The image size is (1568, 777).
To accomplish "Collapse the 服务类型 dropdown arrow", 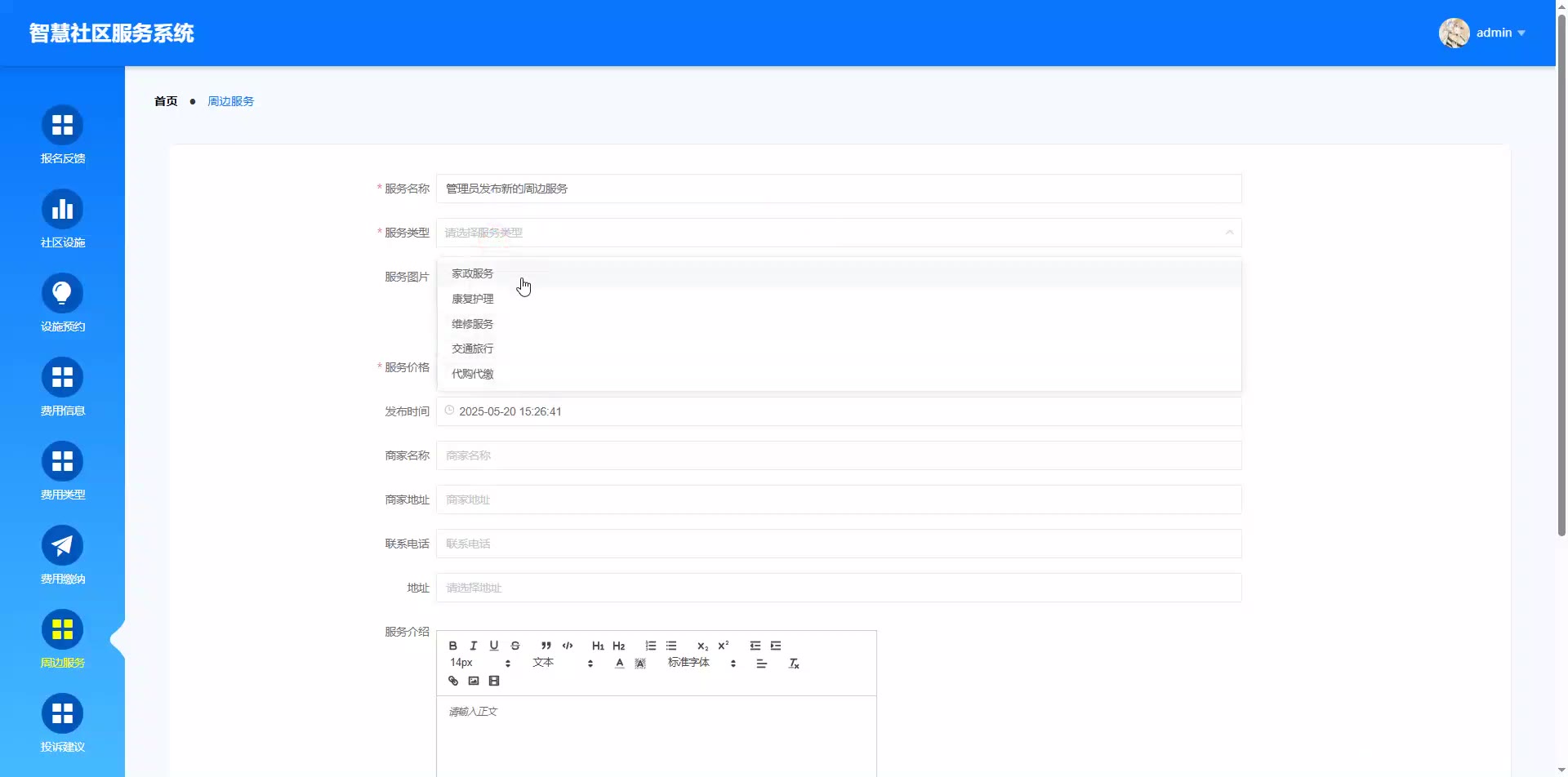I will [x=1229, y=233].
